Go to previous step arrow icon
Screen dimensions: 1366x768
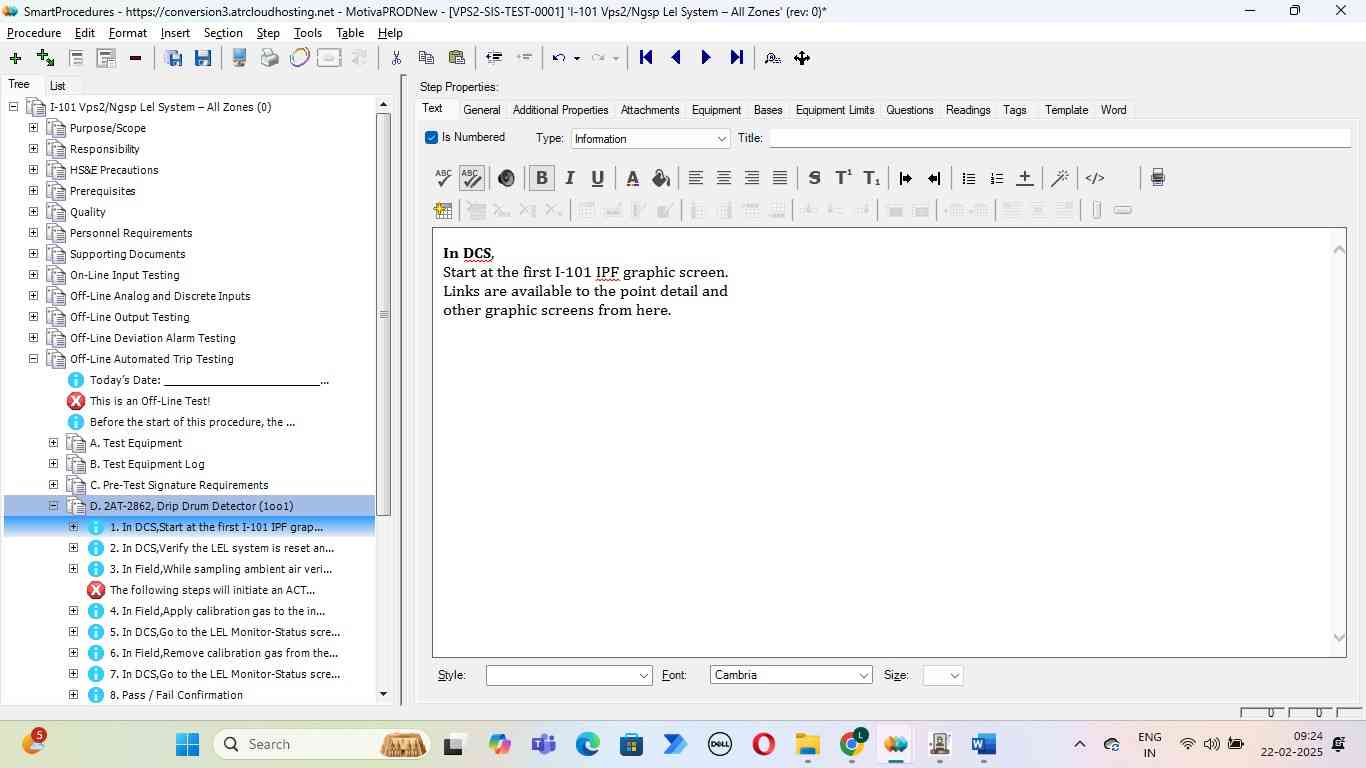(676, 58)
